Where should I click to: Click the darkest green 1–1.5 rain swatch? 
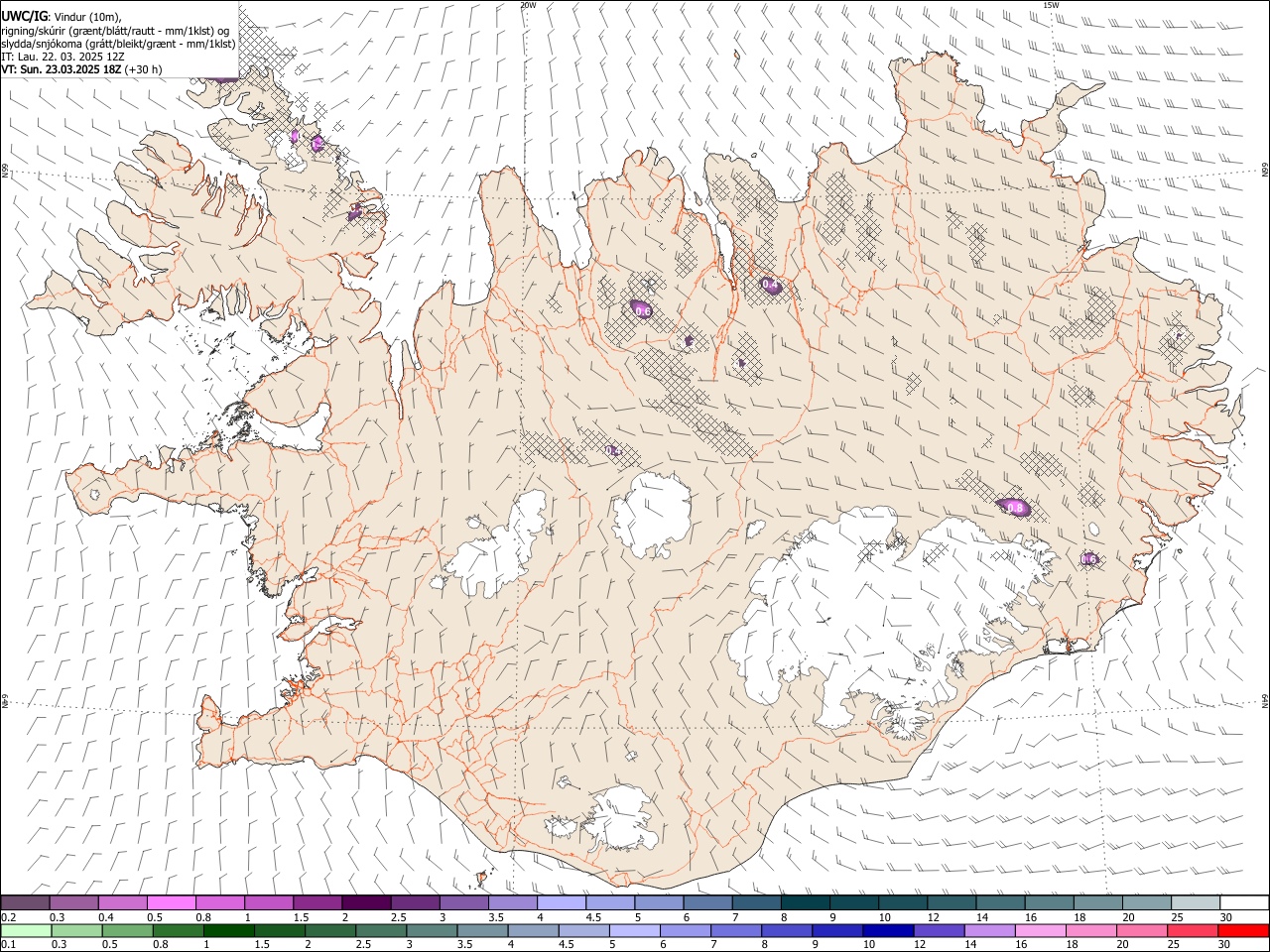coord(228,930)
